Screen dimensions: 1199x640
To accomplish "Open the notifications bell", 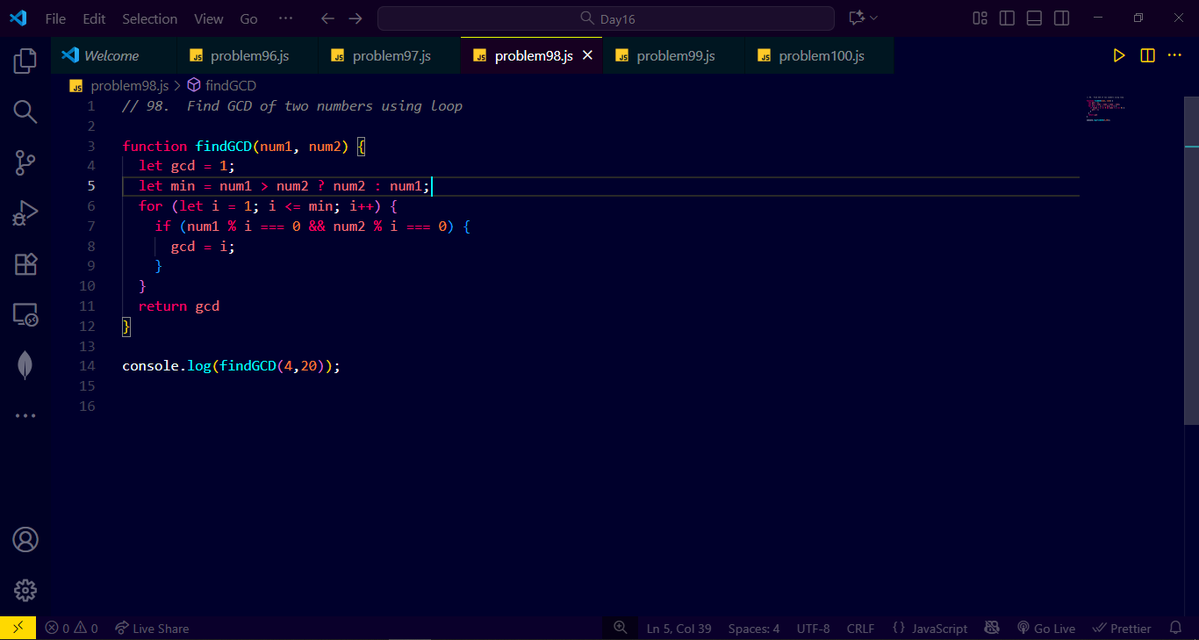I will 1175,629.
